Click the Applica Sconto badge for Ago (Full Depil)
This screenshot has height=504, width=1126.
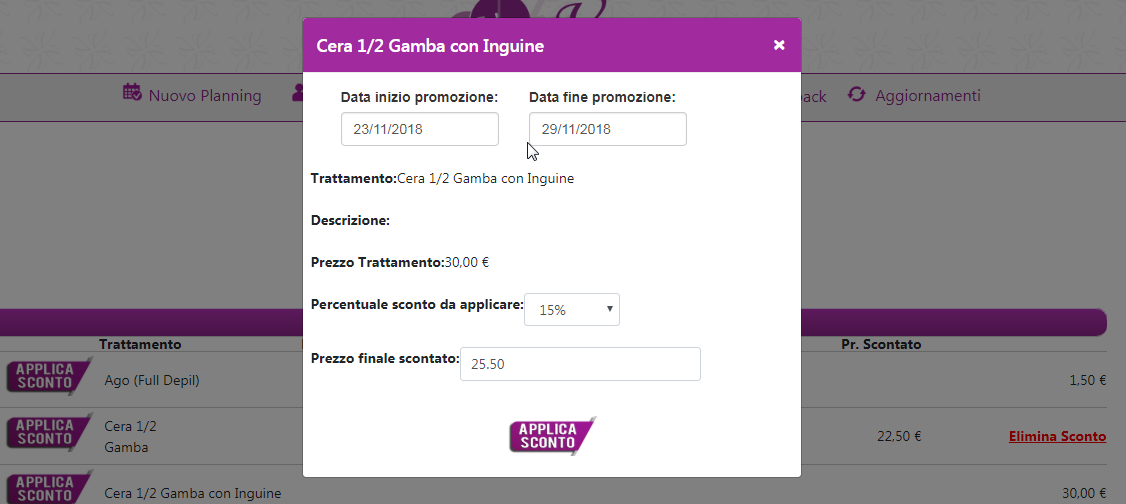(49, 376)
